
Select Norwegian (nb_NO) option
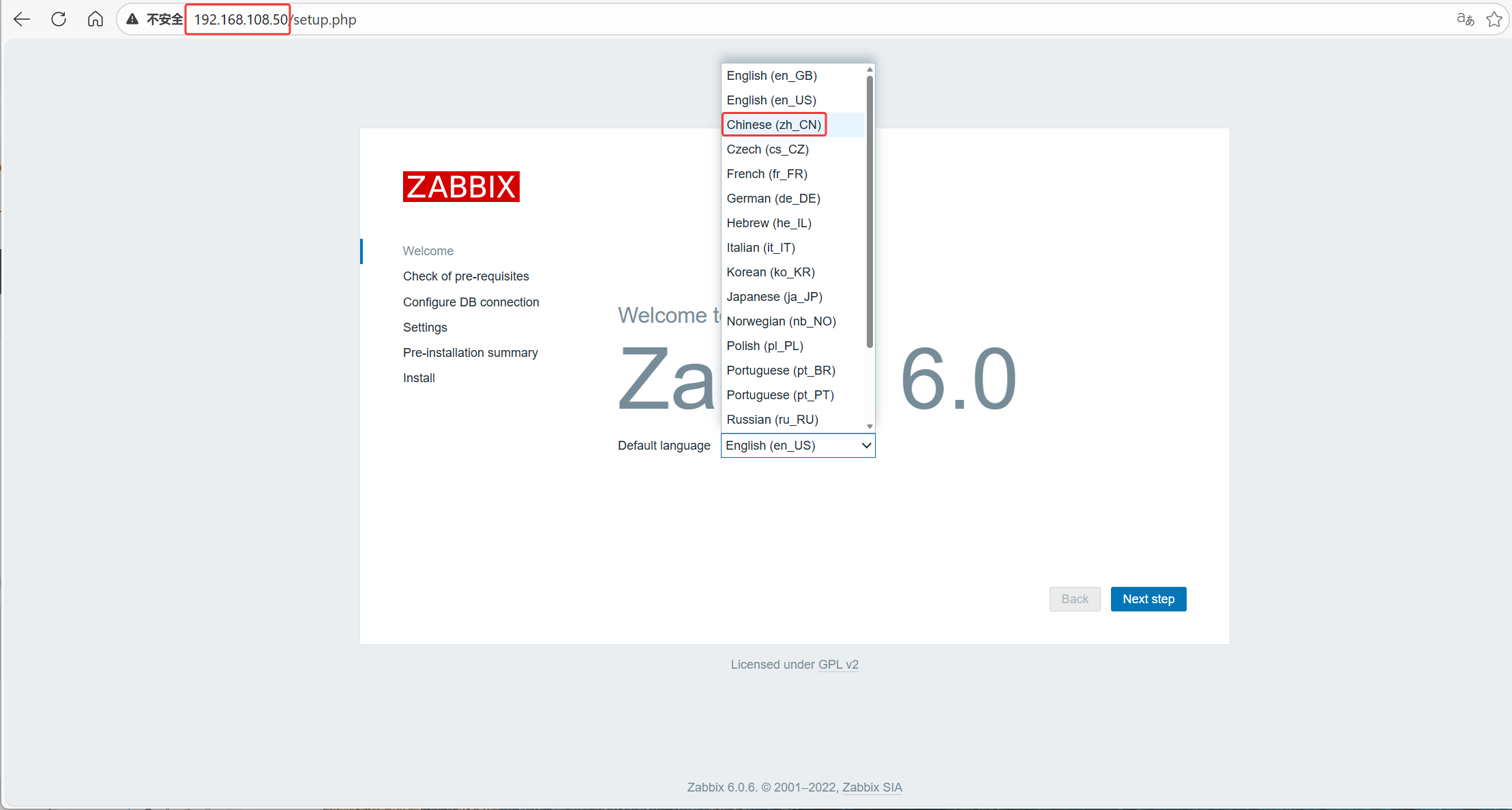(793, 321)
